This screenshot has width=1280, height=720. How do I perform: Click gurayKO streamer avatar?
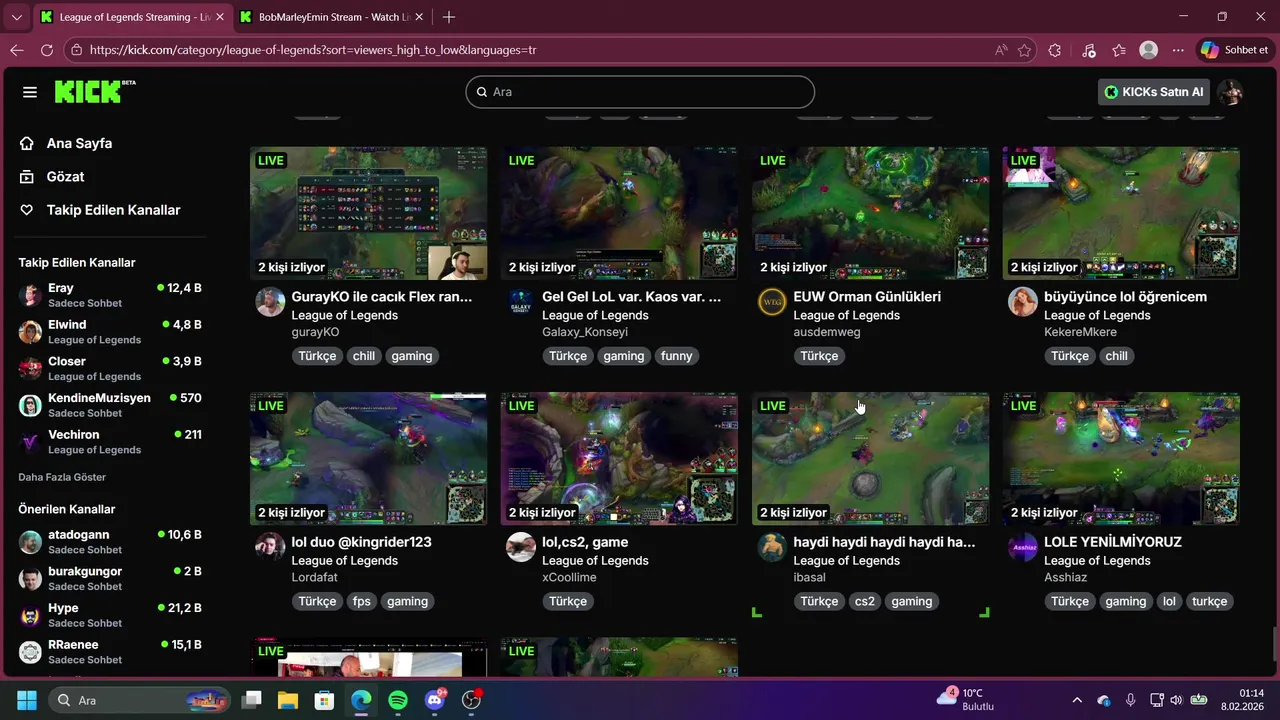point(270,302)
